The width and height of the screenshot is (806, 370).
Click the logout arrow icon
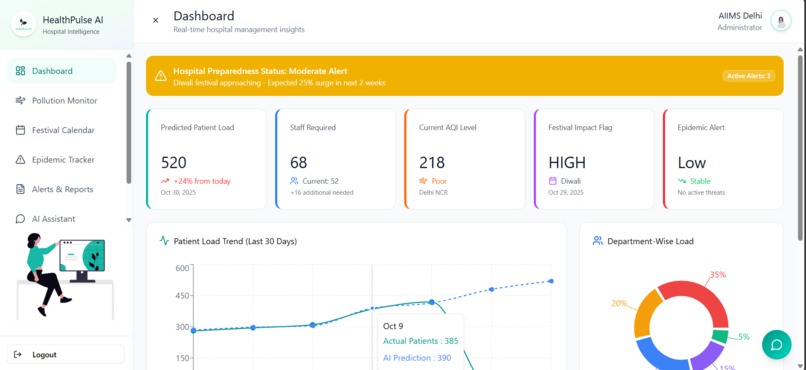pos(18,354)
